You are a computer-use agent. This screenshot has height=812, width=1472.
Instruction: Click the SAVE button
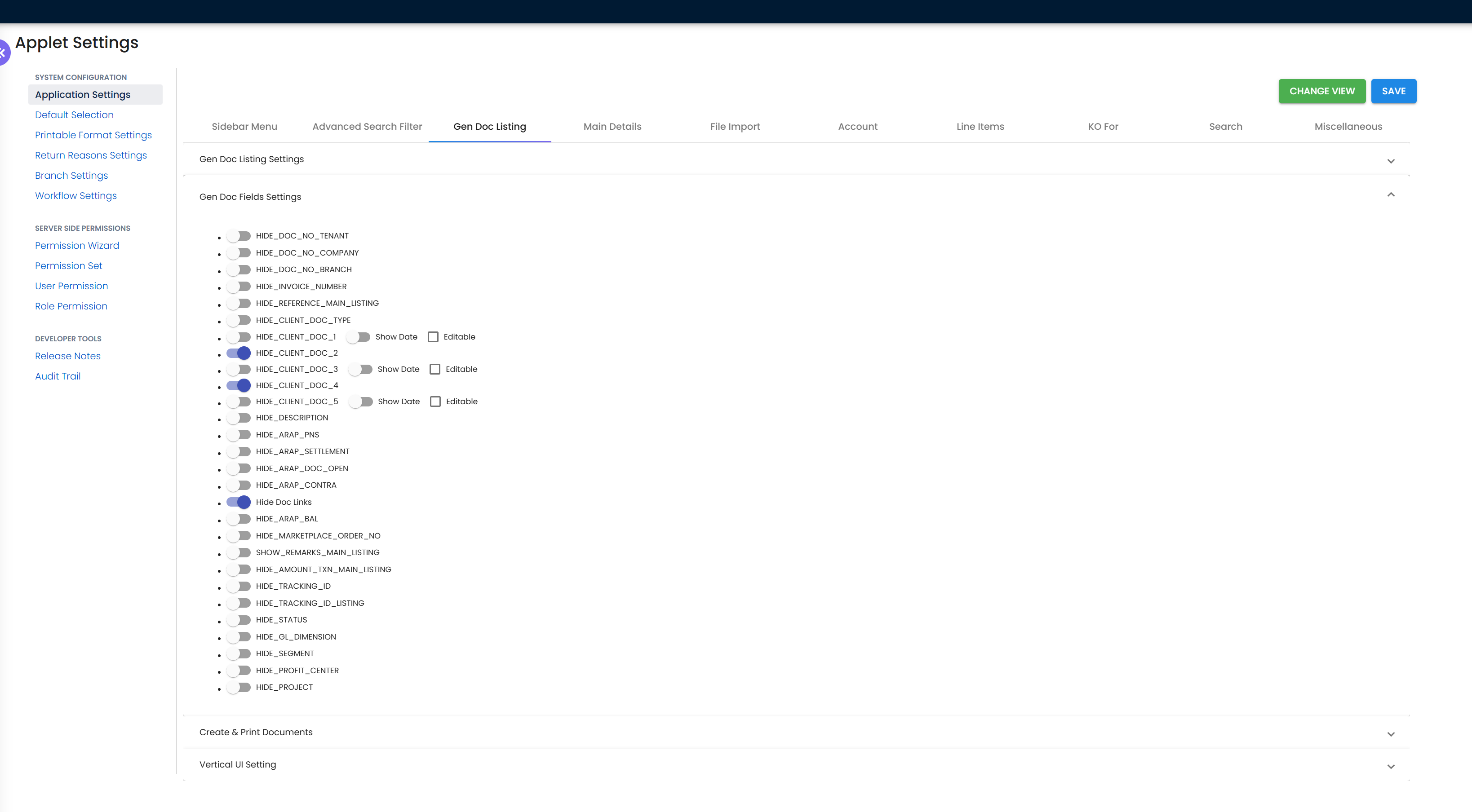coord(1394,91)
